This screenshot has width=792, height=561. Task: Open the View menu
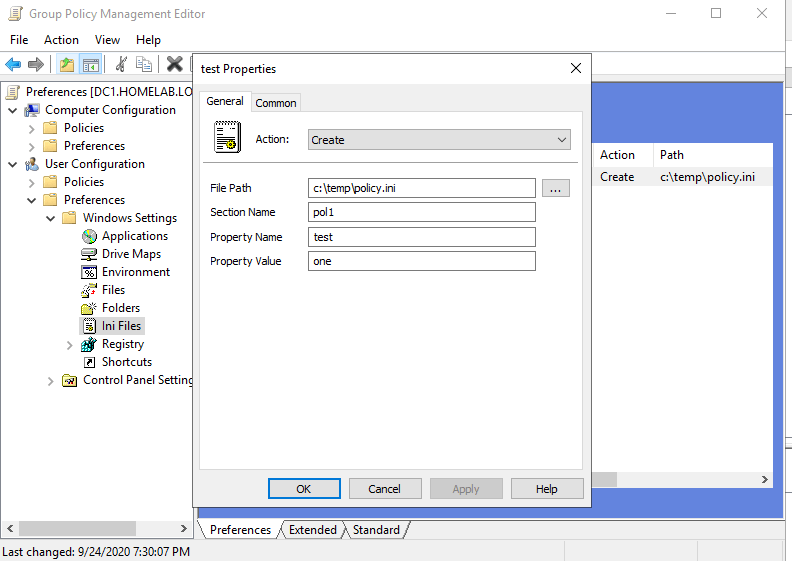(x=107, y=40)
